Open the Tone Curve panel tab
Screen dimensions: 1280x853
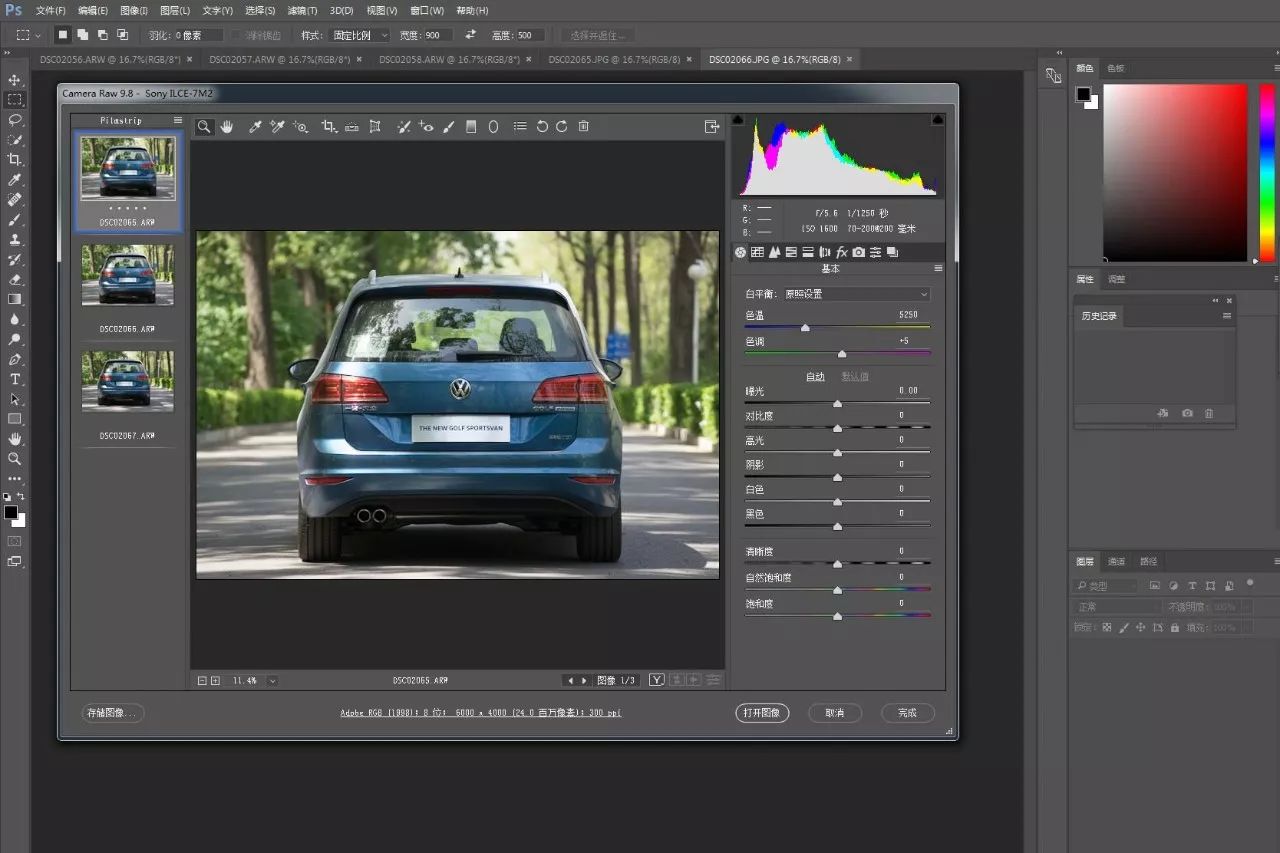point(757,252)
